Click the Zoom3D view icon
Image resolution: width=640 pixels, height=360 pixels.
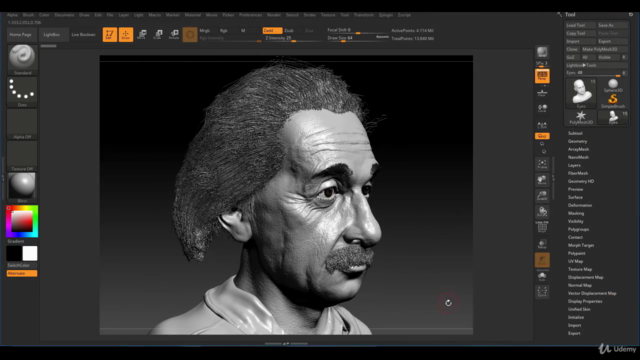point(542,196)
